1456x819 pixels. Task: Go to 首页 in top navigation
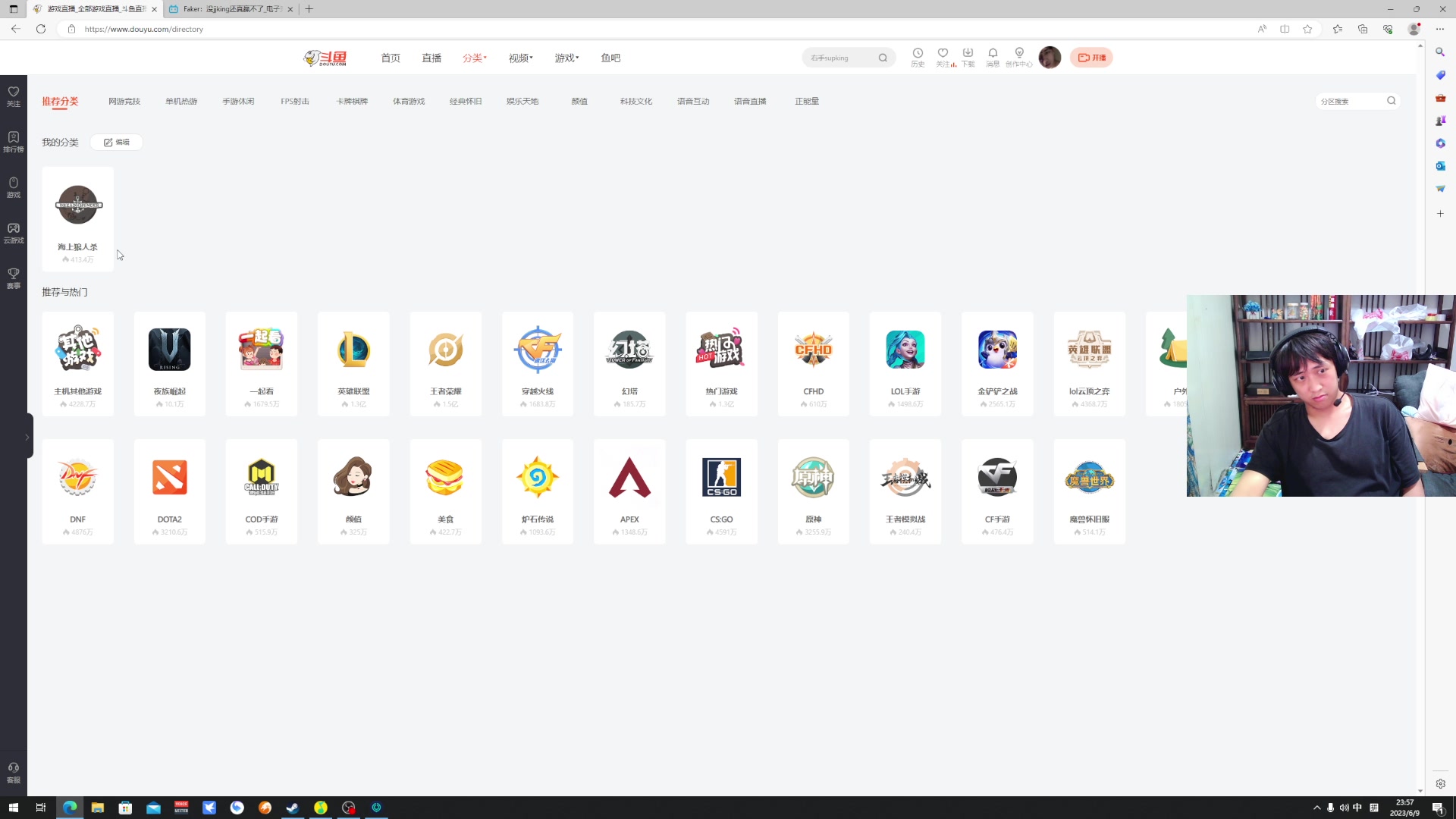pos(391,58)
